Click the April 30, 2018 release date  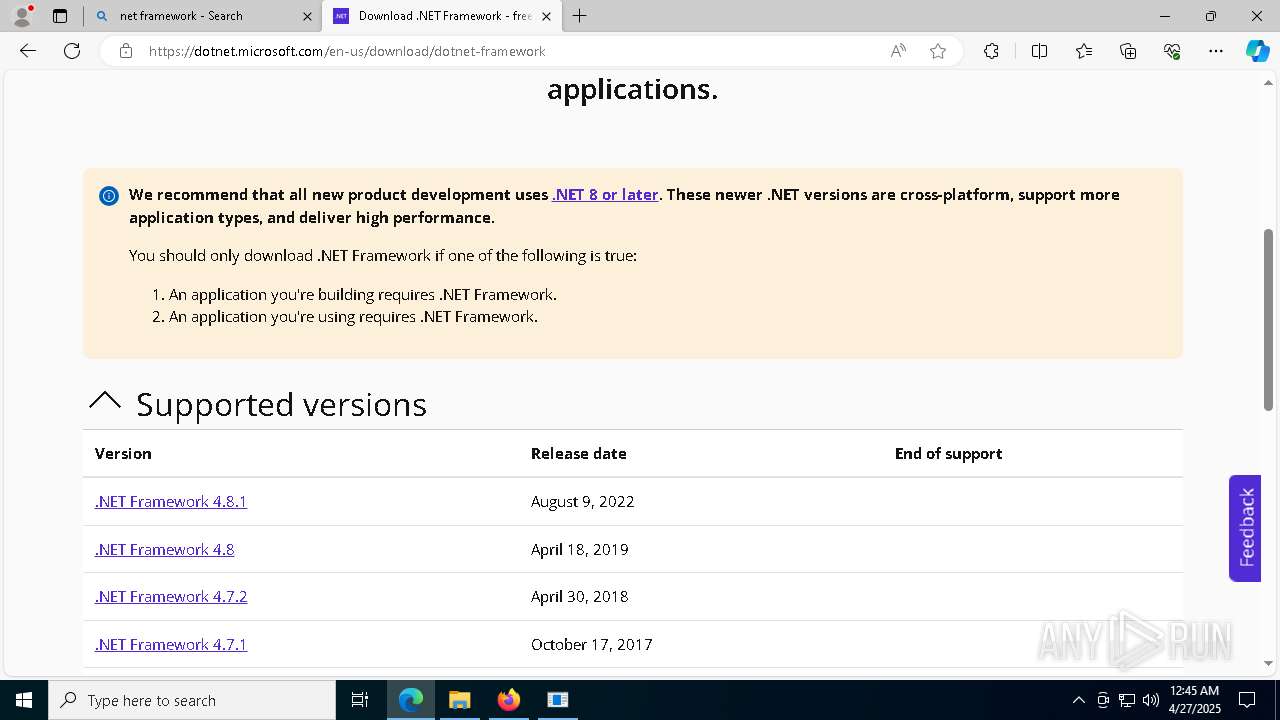(x=580, y=596)
